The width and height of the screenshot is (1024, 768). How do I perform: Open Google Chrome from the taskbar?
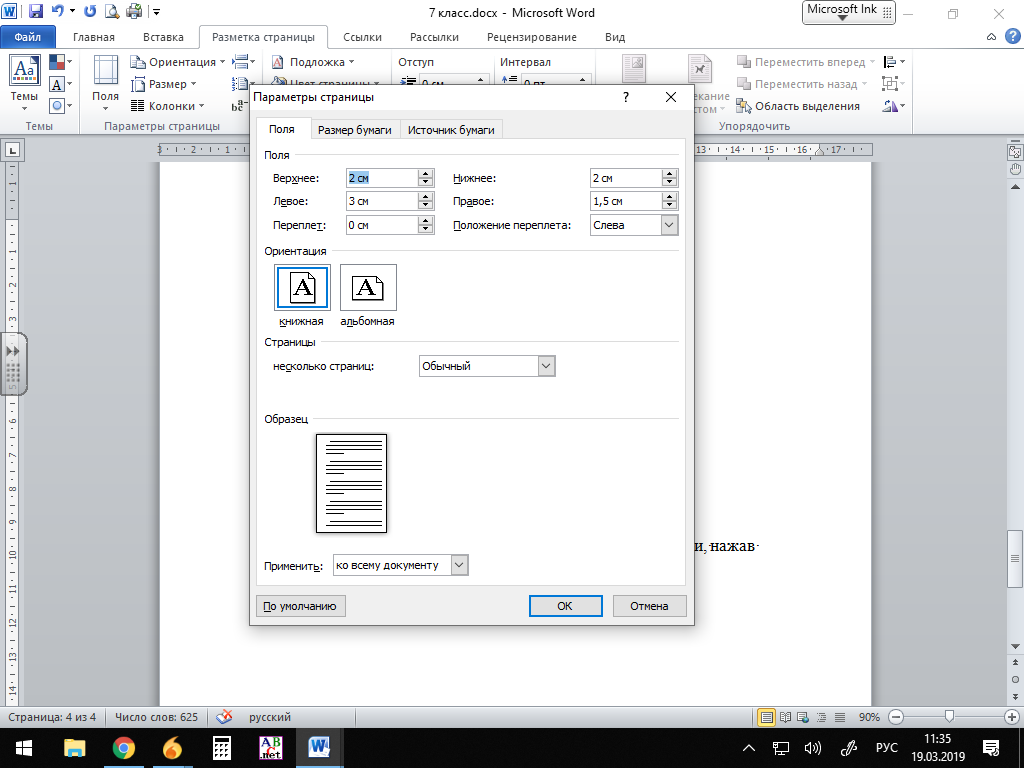123,747
